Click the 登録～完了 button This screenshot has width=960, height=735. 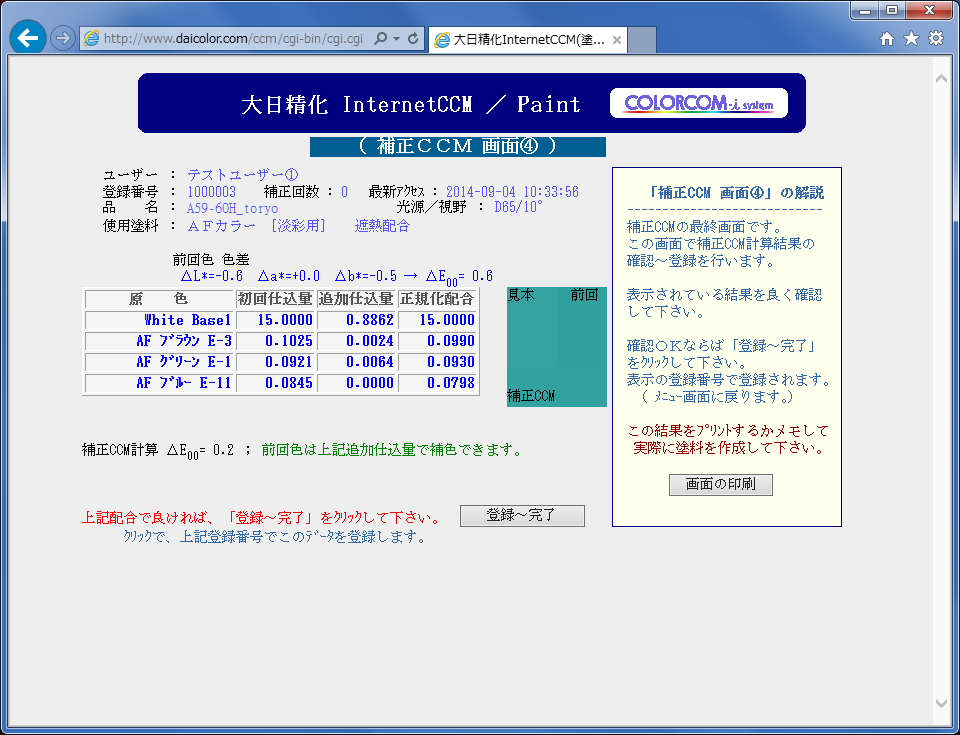(522, 516)
